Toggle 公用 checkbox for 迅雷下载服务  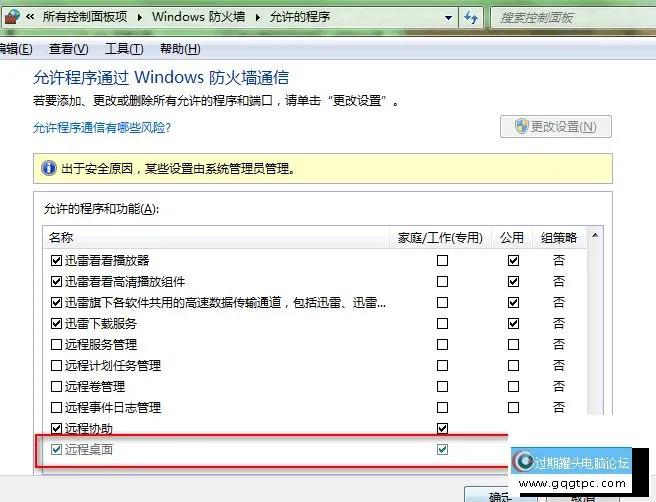click(x=513, y=323)
